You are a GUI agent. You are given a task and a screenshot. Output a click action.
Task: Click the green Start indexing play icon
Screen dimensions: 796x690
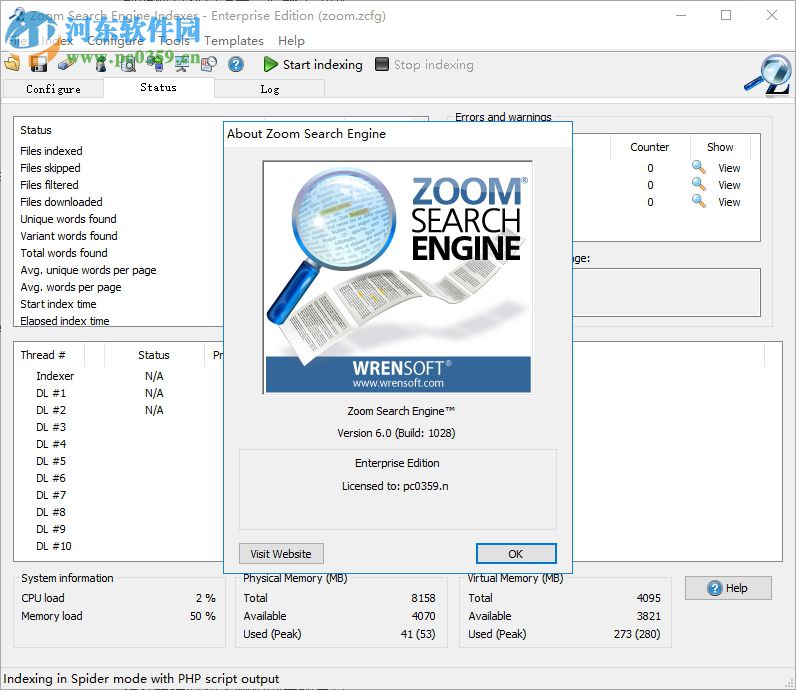point(270,64)
